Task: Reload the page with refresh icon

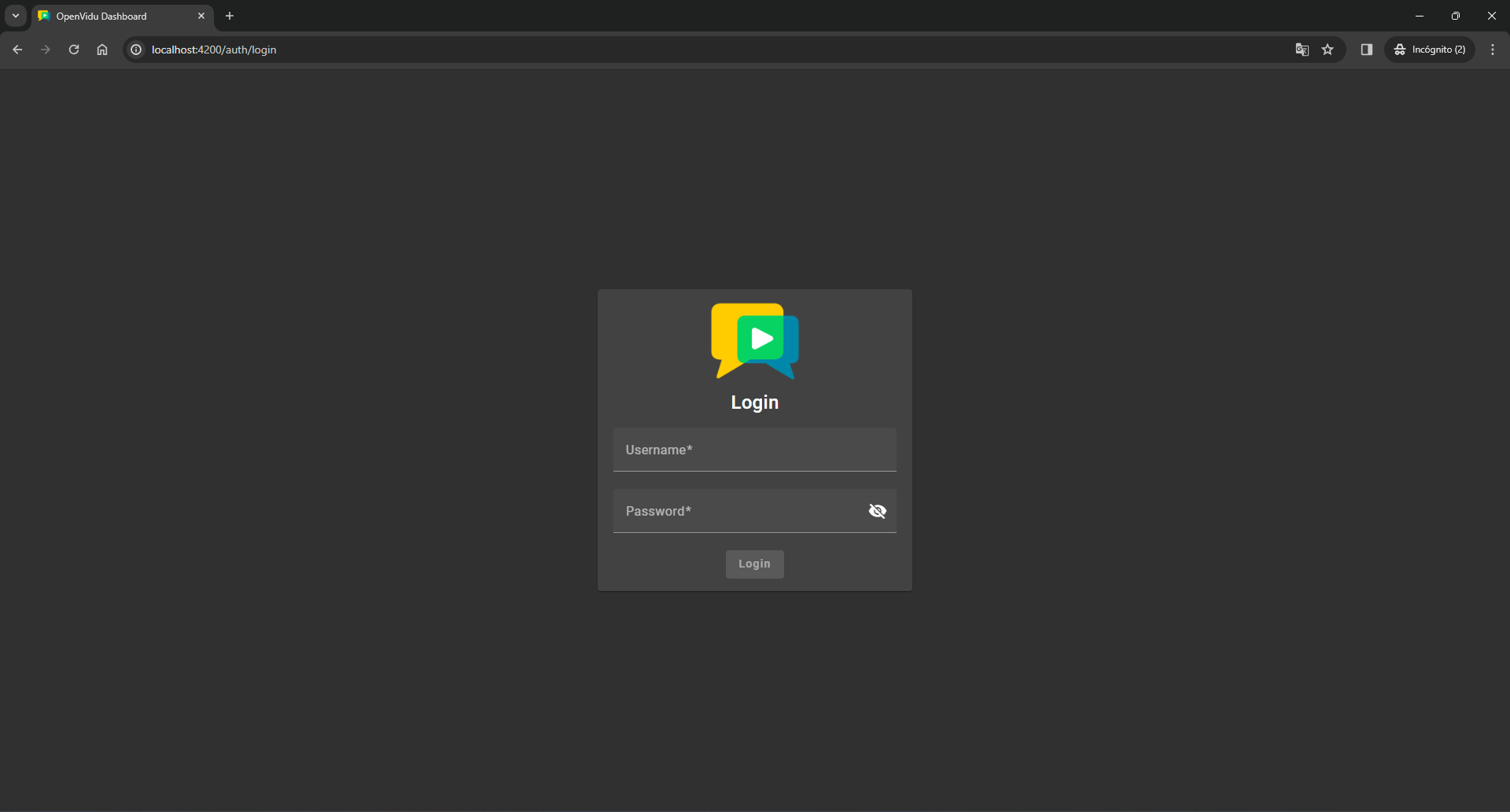Action: click(74, 50)
